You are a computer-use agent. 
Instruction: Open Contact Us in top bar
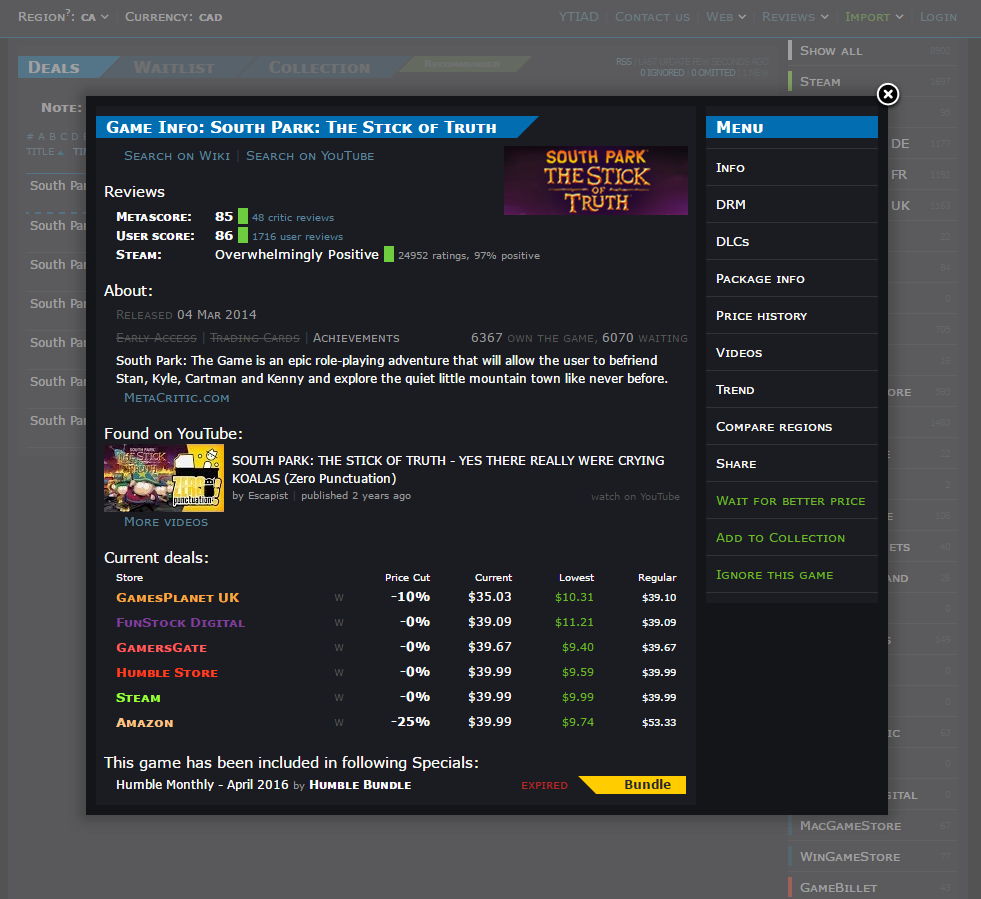point(652,17)
